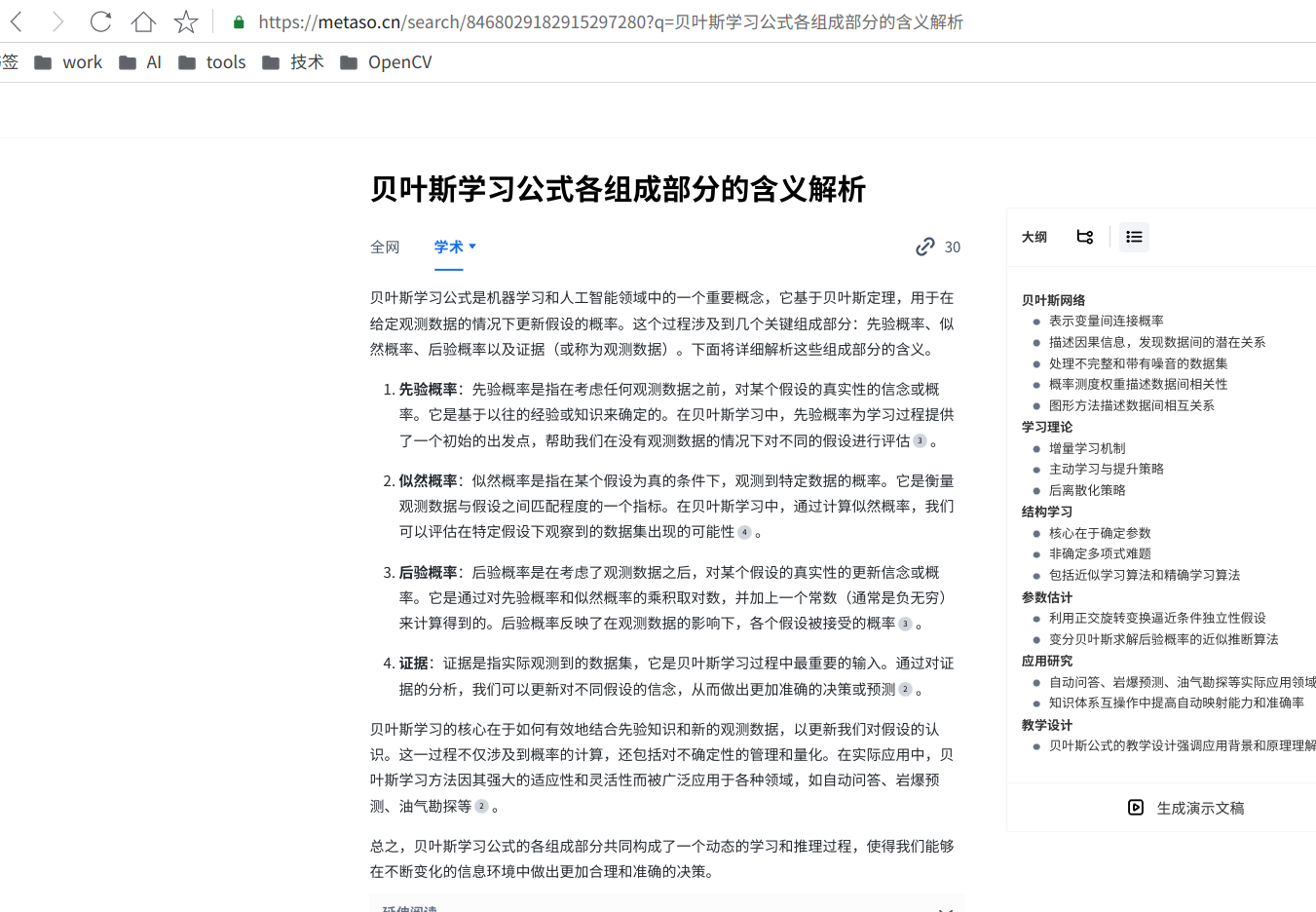The height and width of the screenshot is (912, 1316).
Task: Click the bold term 先验概率
Action: pyautogui.click(x=428, y=389)
